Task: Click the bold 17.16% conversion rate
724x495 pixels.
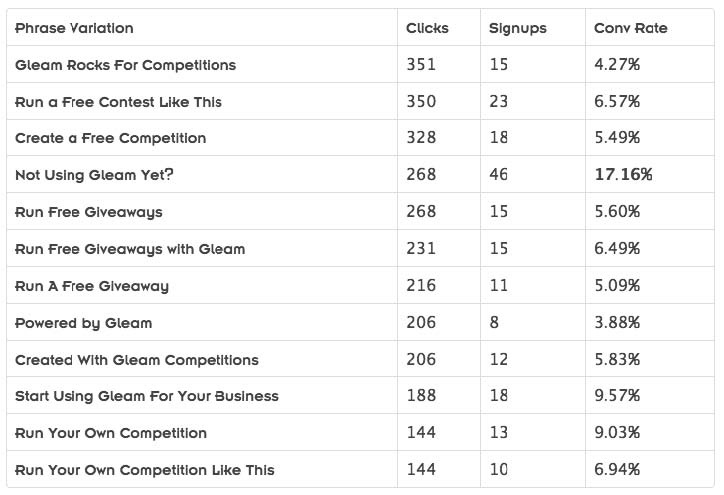Action: (623, 175)
